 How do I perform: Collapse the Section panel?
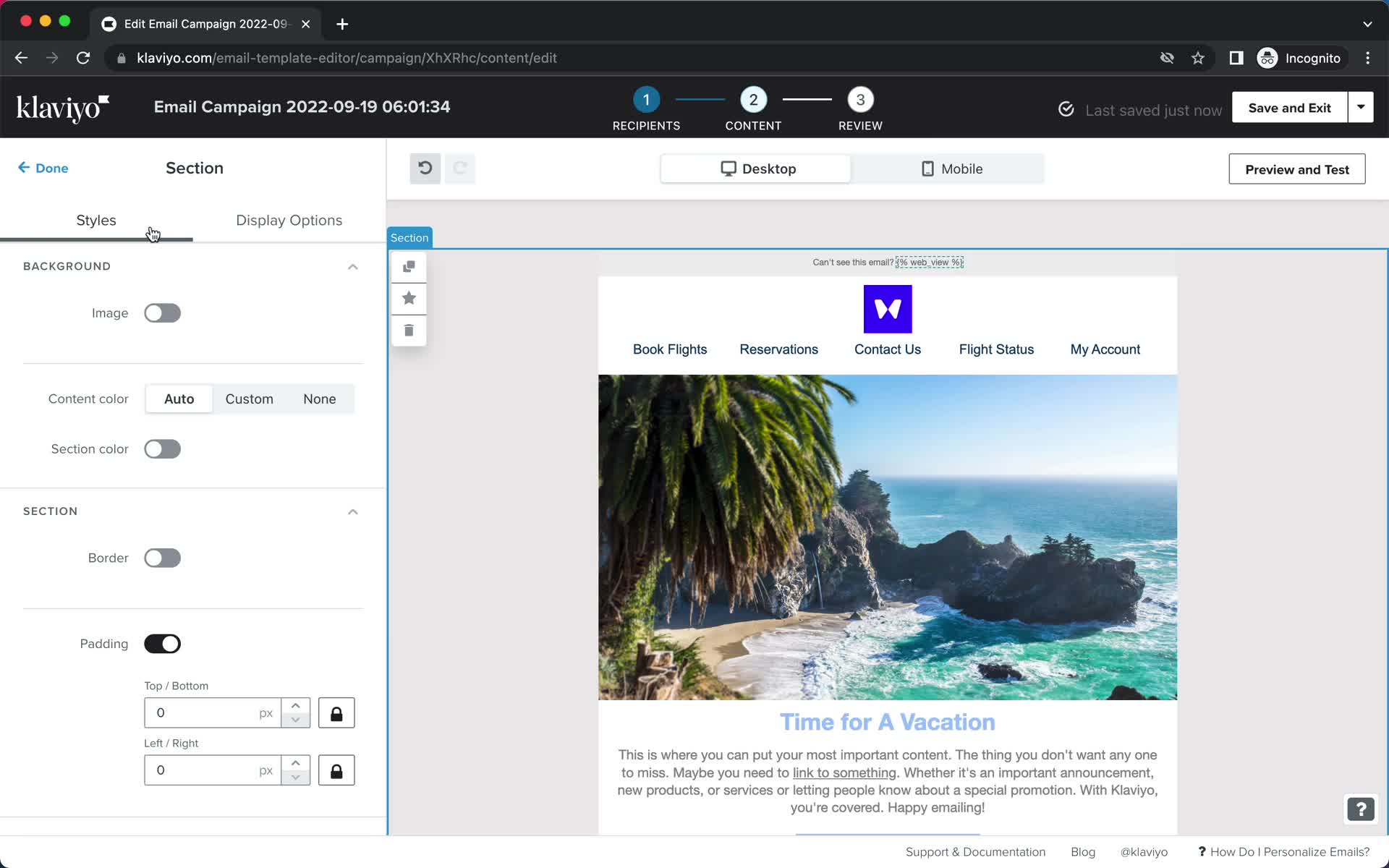352,512
